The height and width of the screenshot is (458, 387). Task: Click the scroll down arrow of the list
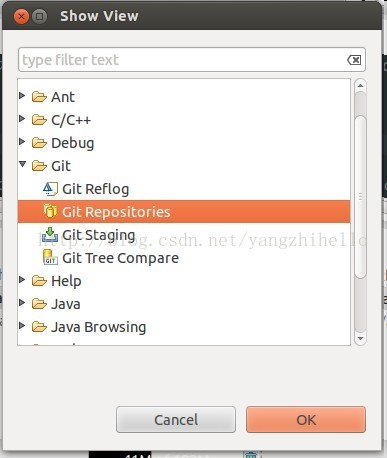pyautogui.click(x=360, y=338)
